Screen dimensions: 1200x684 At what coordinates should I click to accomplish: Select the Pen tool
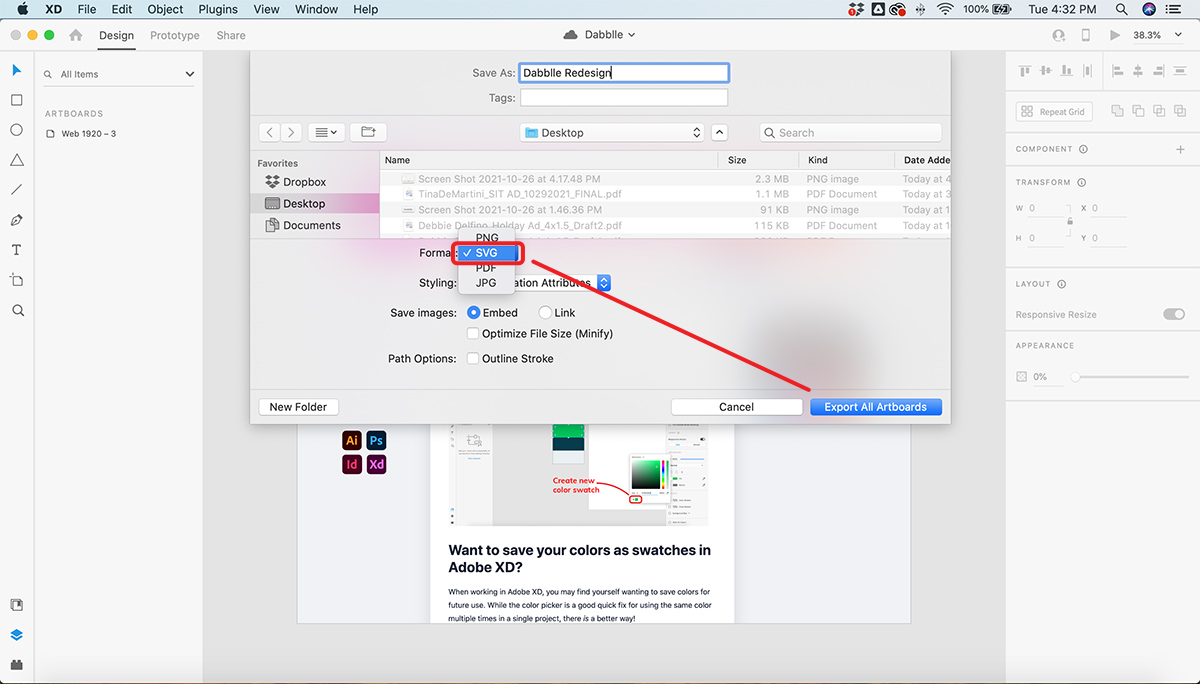coord(17,220)
